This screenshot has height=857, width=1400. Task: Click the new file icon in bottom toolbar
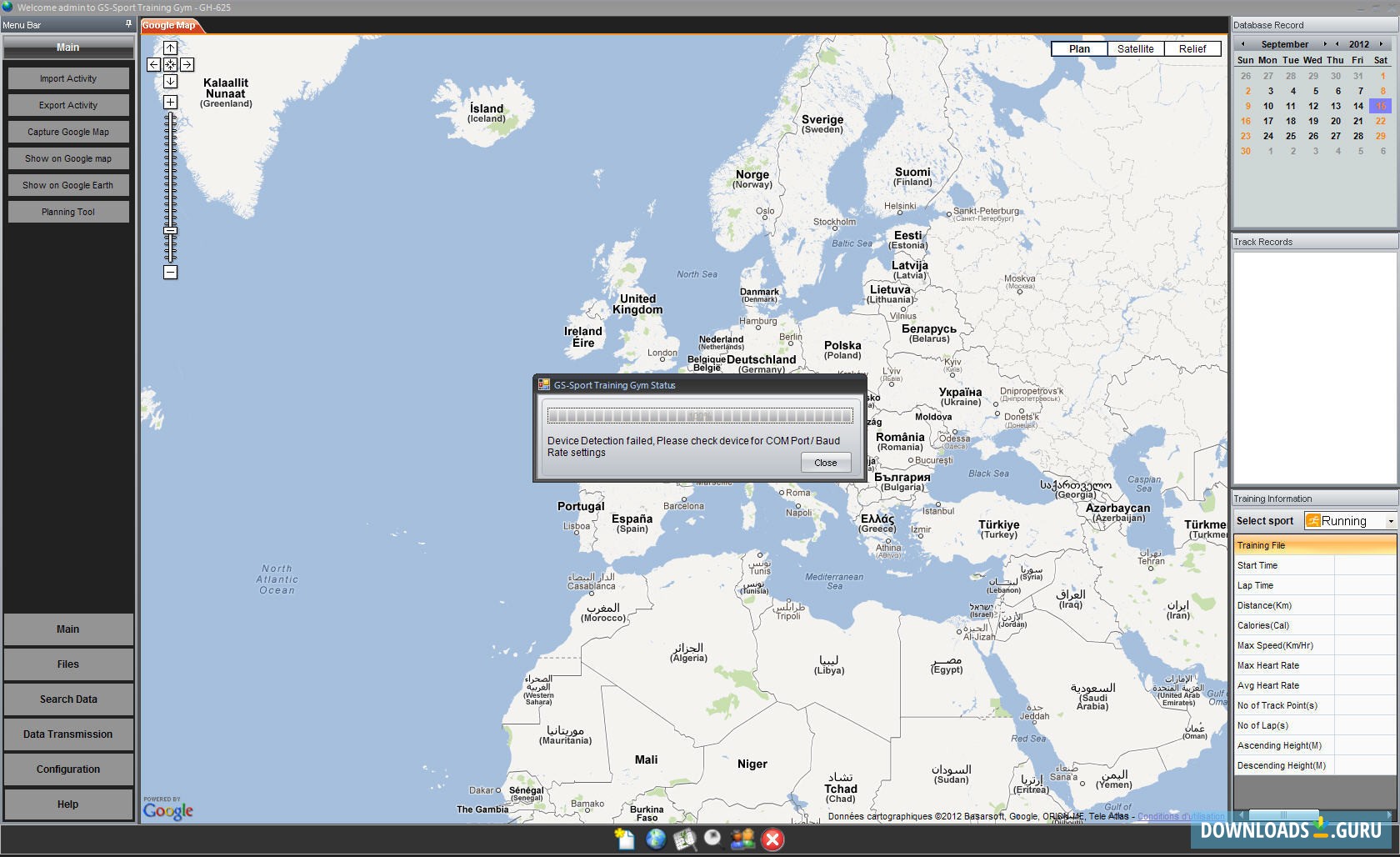[625, 839]
